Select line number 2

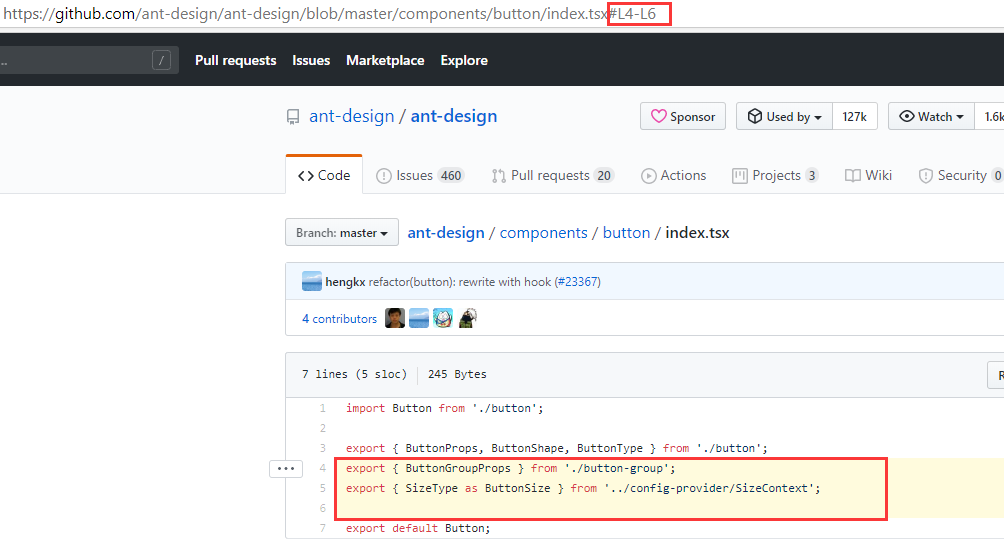(323, 428)
